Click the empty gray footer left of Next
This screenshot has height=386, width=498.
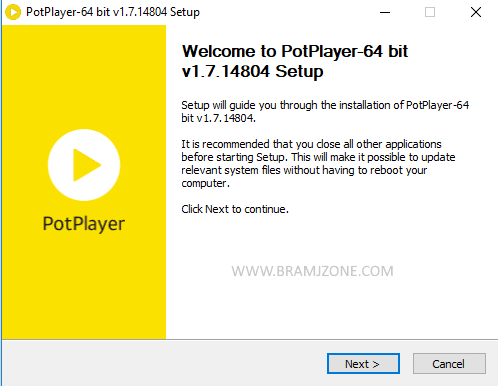163,363
